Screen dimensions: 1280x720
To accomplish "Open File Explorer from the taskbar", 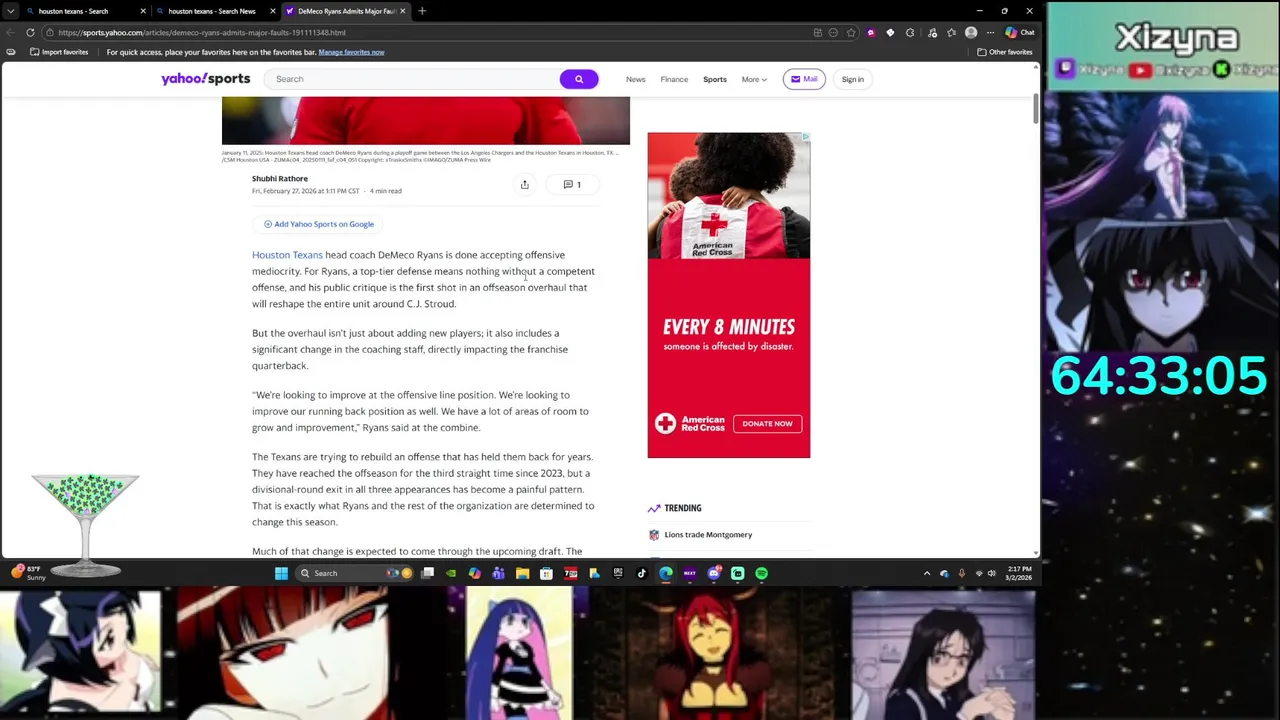I will point(522,573).
